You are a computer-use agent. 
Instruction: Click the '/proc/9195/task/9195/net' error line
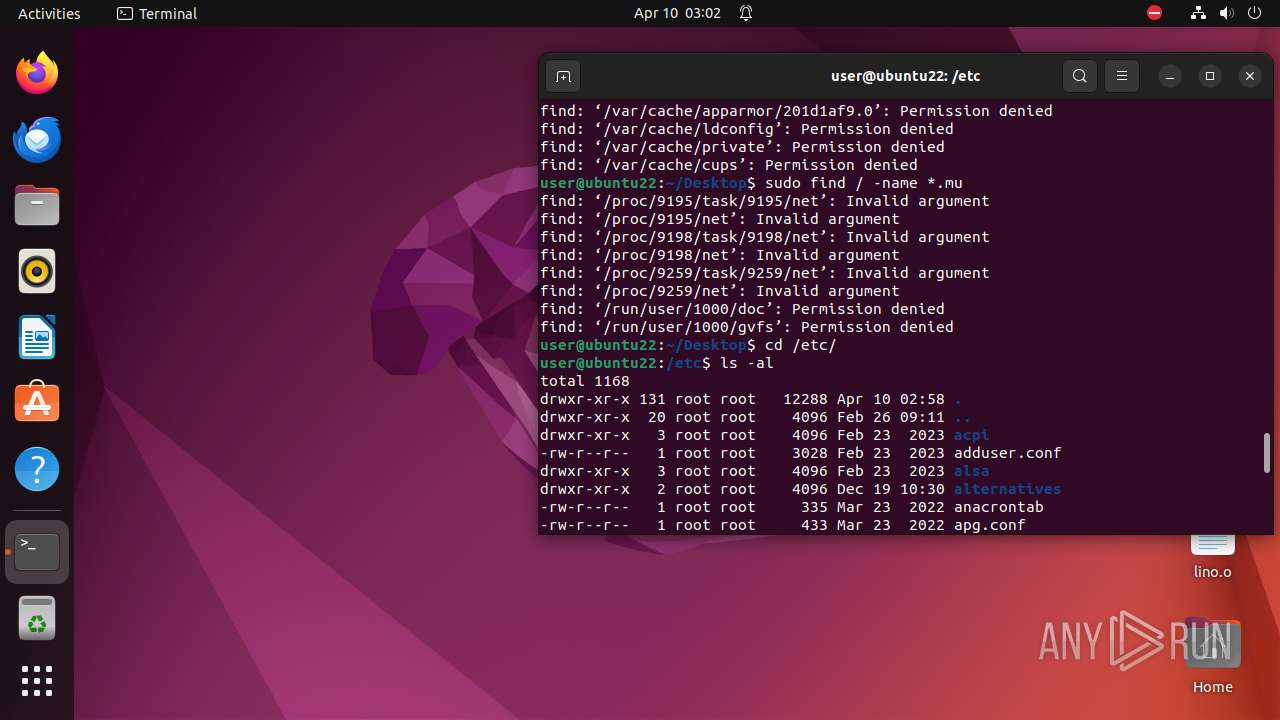(x=765, y=201)
